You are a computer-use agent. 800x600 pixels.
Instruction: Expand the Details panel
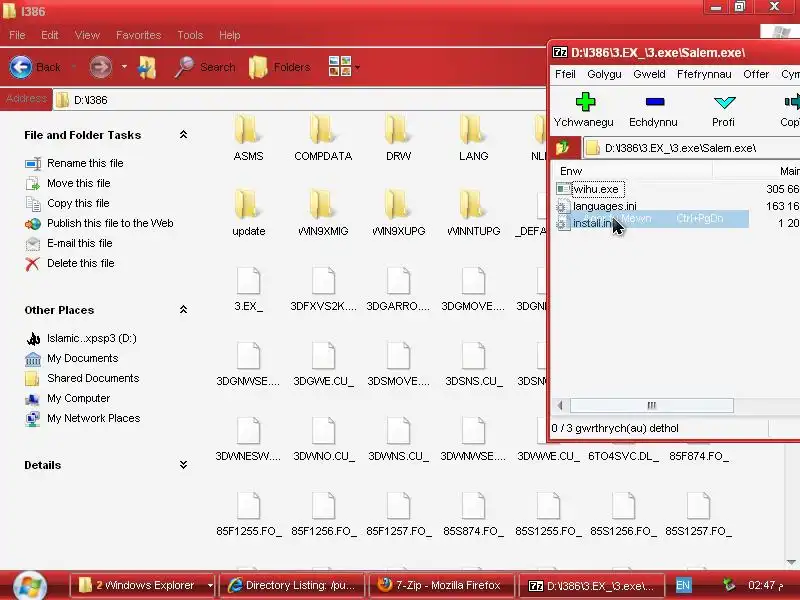click(x=183, y=465)
